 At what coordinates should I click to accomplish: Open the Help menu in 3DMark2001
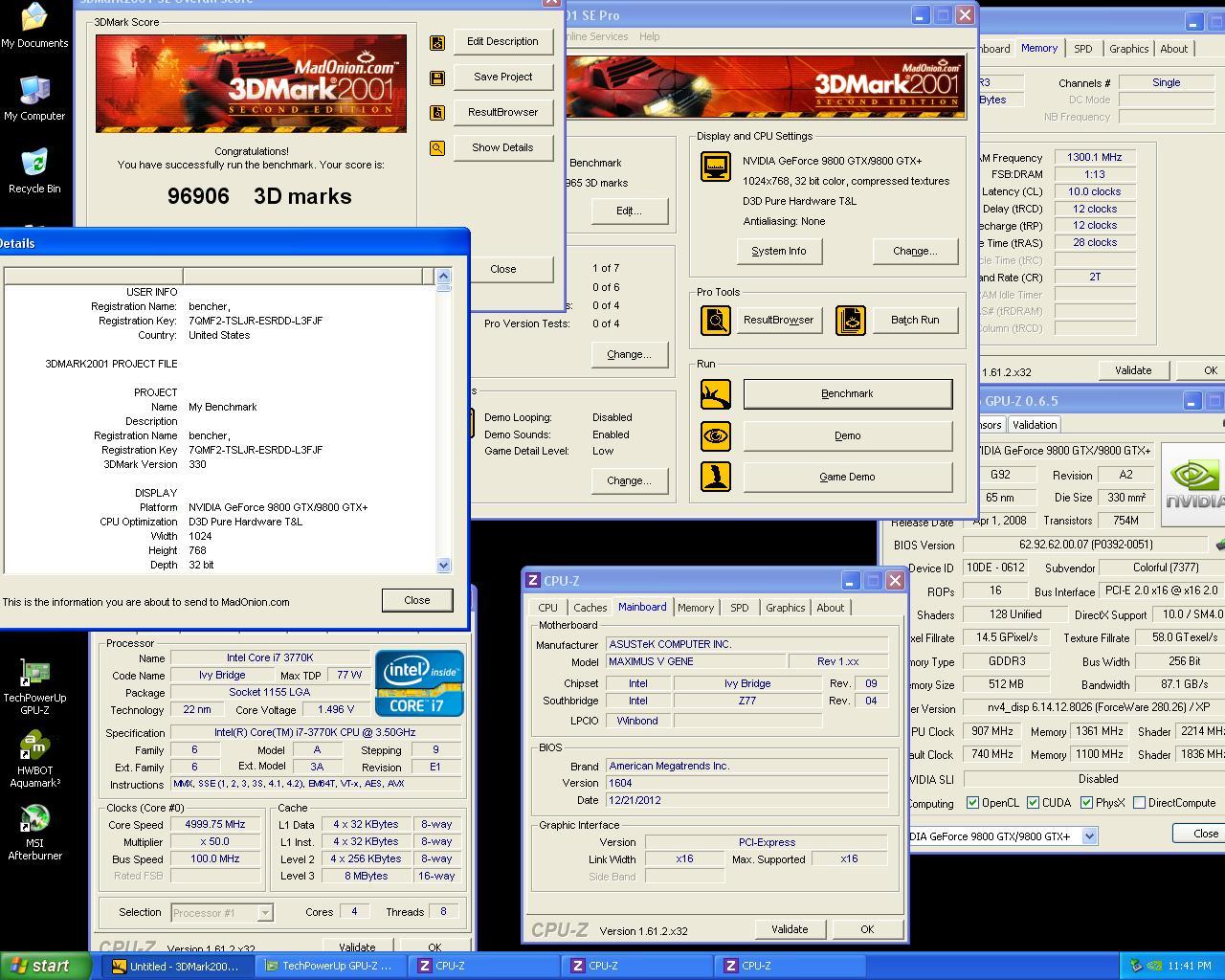point(649,36)
